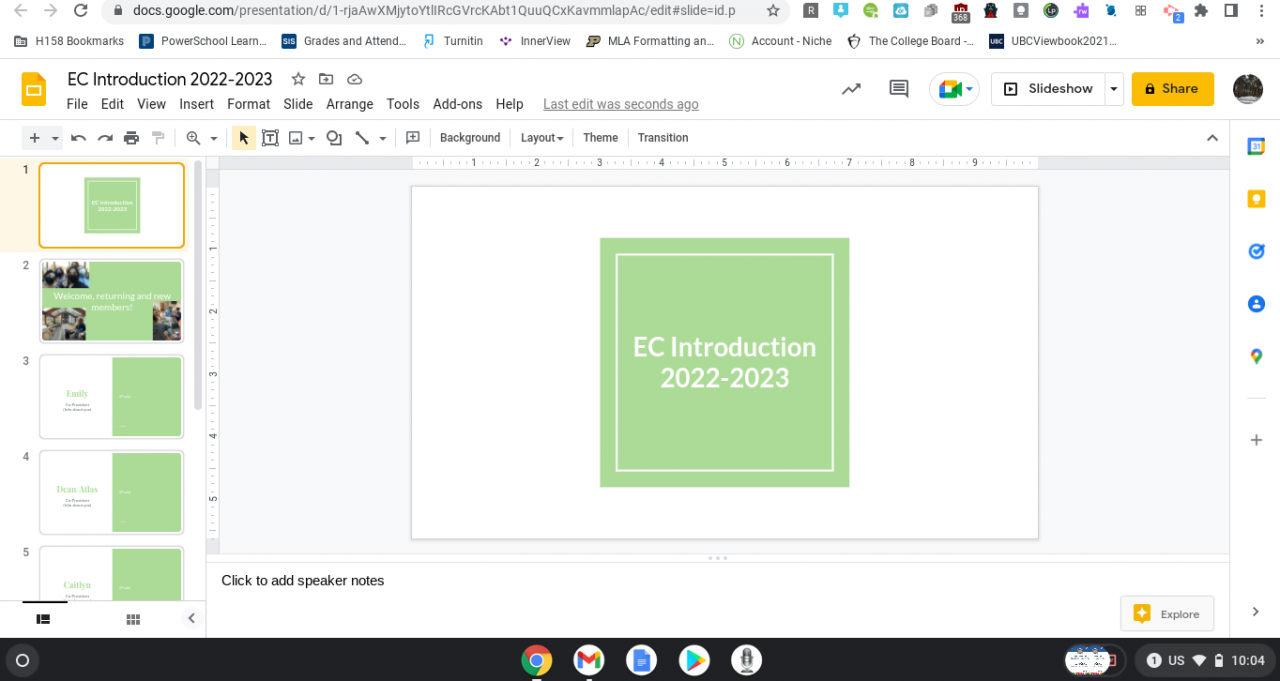Open comment history speech bubble icon
This screenshot has height=681, width=1280.
tap(898, 89)
